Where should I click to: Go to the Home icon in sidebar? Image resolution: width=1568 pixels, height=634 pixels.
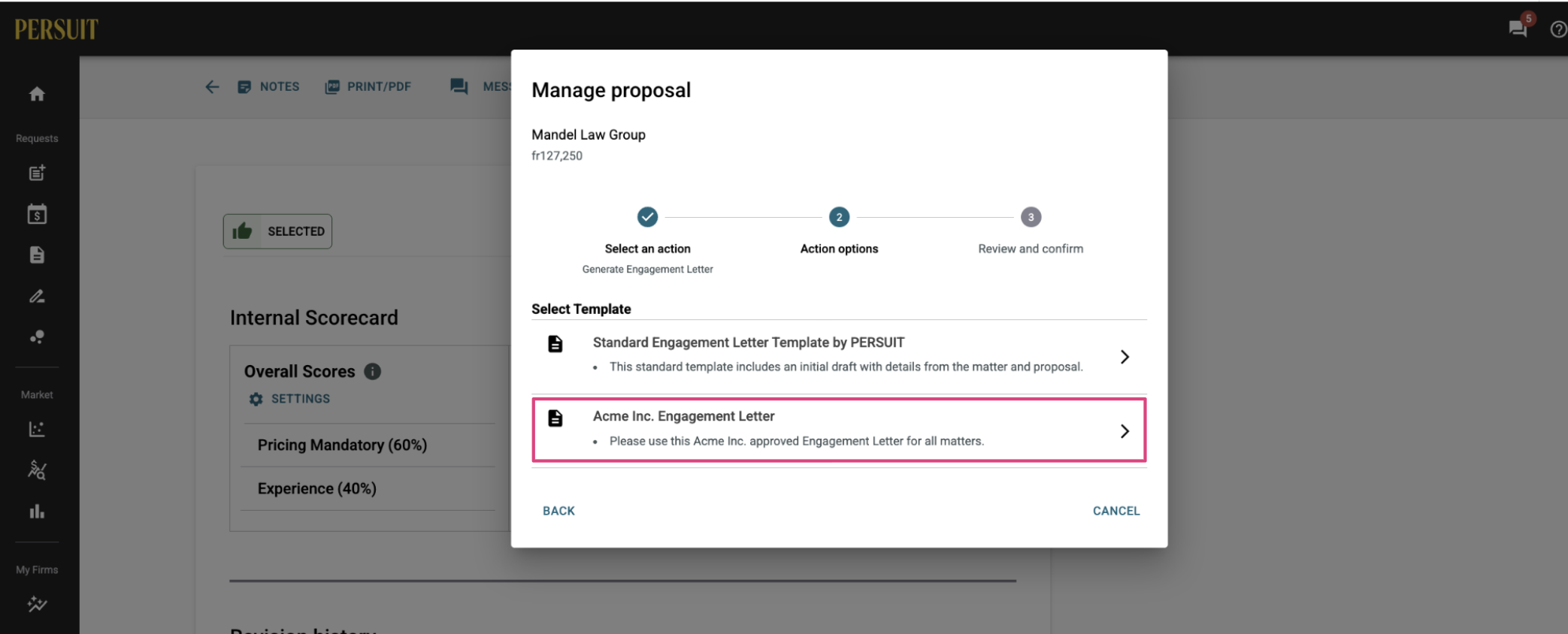[x=37, y=94]
